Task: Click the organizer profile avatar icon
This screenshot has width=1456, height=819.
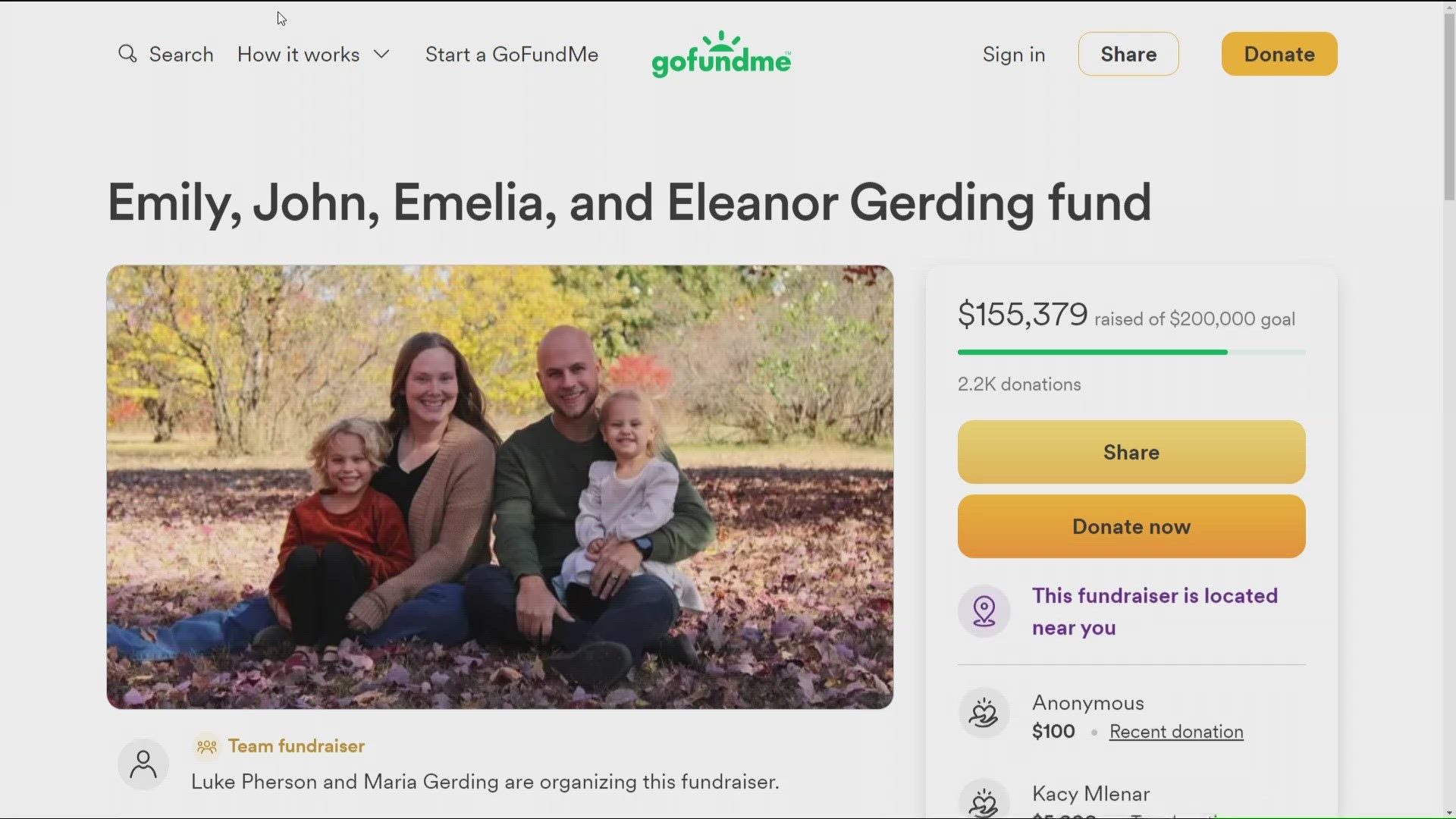Action: 144,763
